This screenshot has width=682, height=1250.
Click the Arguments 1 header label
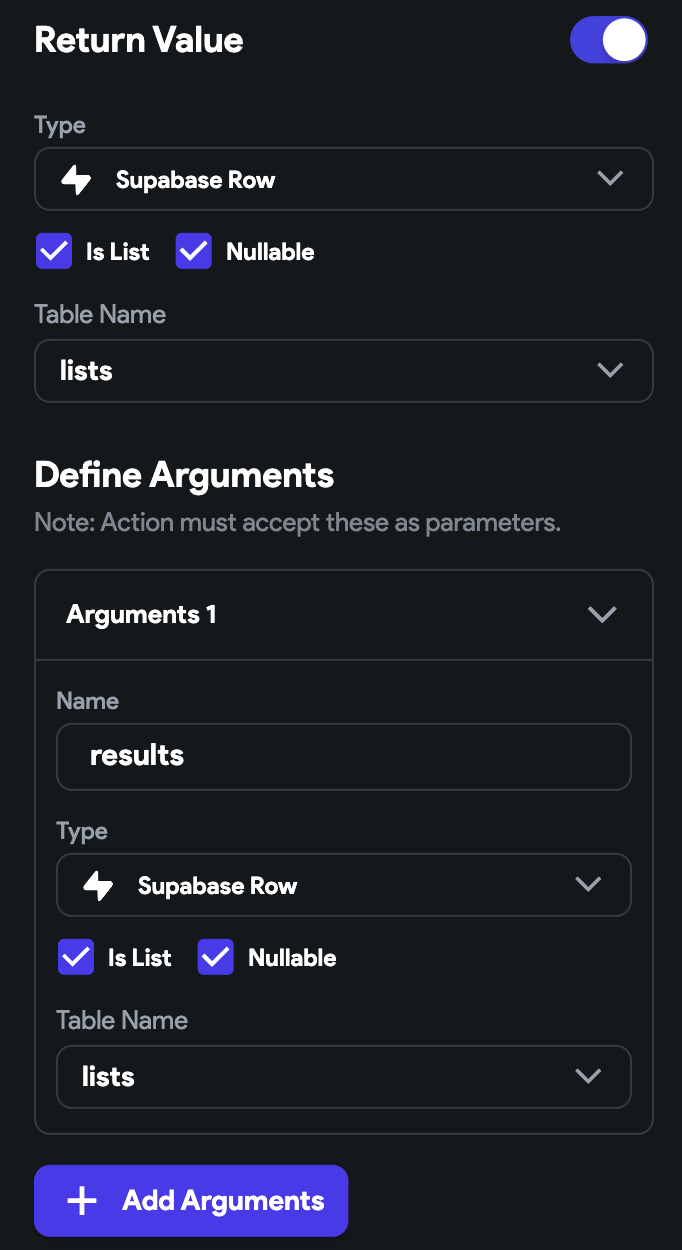pos(141,614)
